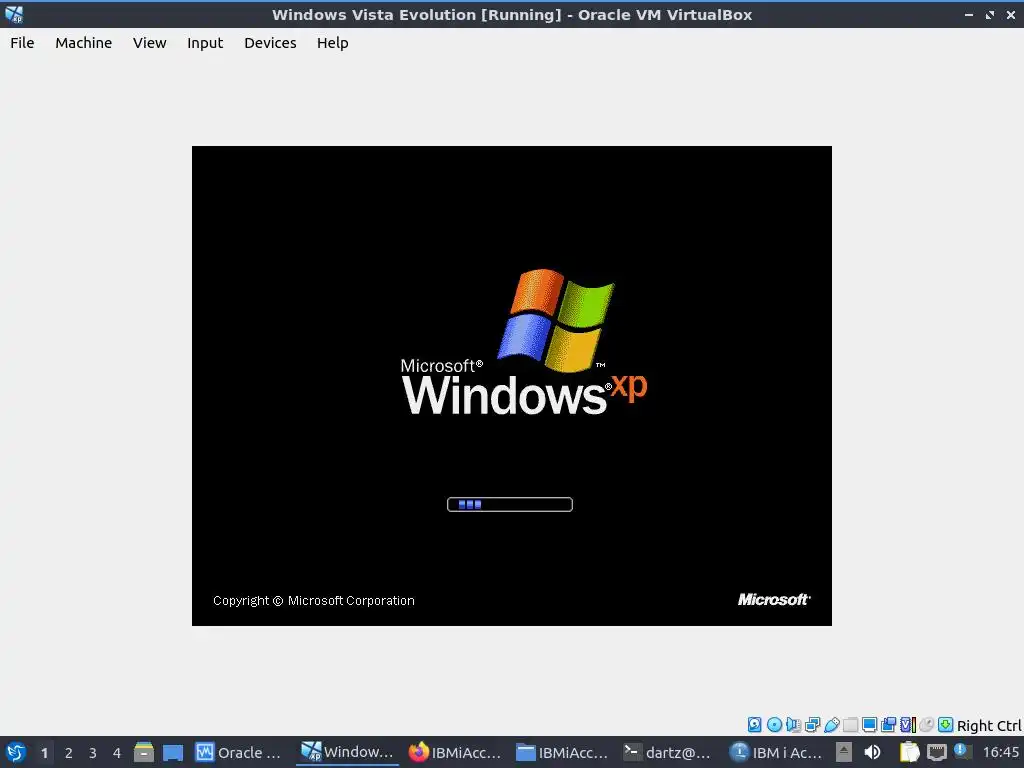The height and width of the screenshot is (768, 1024).
Task: Open the Help menu
Action: pos(332,43)
